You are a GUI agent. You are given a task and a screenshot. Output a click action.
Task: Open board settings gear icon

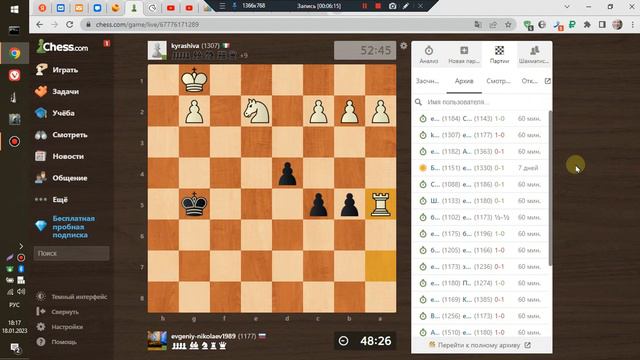404,46
